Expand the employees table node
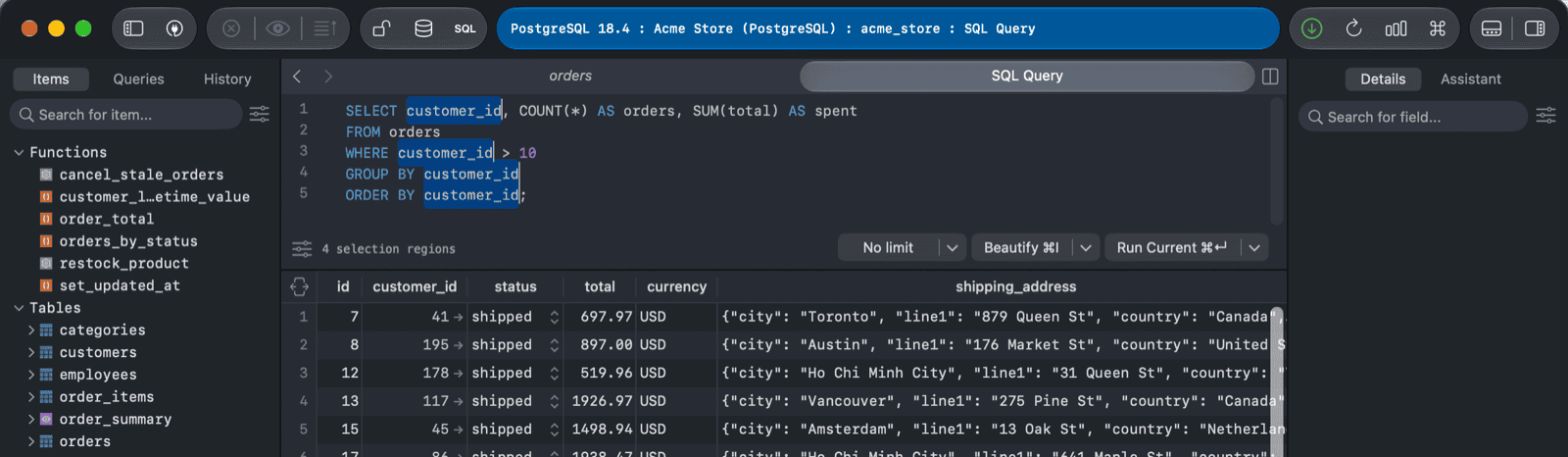Image resolution: width=1568 pixels, height=457 pixels. tap(31, 375)
